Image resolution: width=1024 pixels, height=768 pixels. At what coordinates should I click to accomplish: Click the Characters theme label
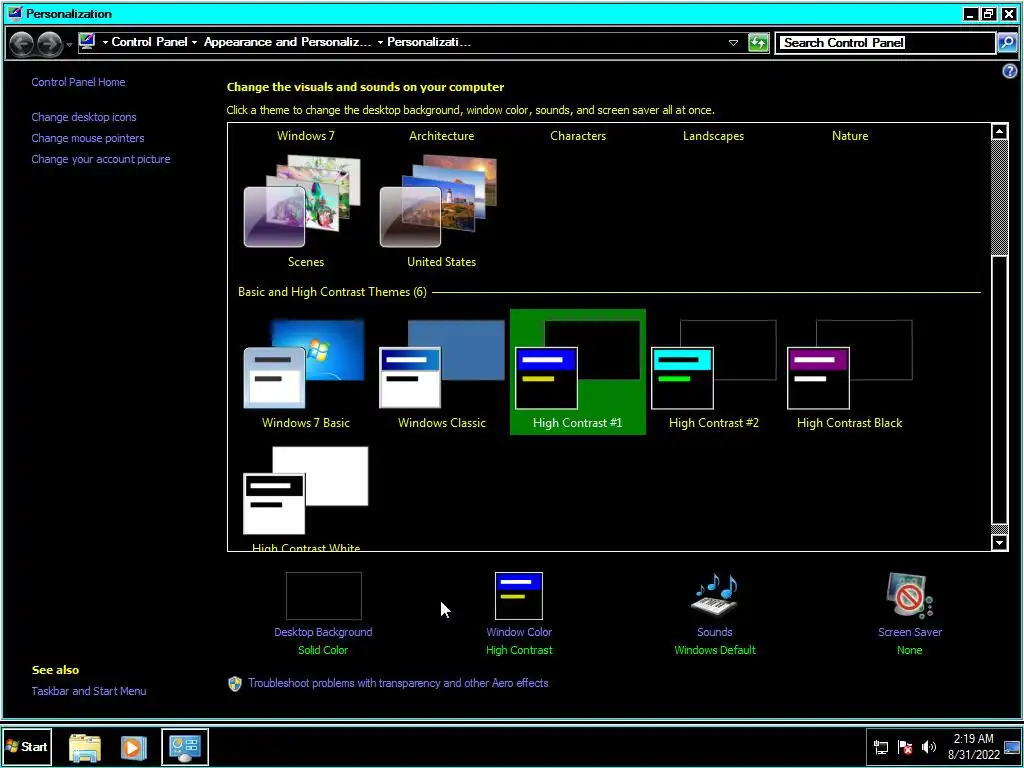pos(578,136)
